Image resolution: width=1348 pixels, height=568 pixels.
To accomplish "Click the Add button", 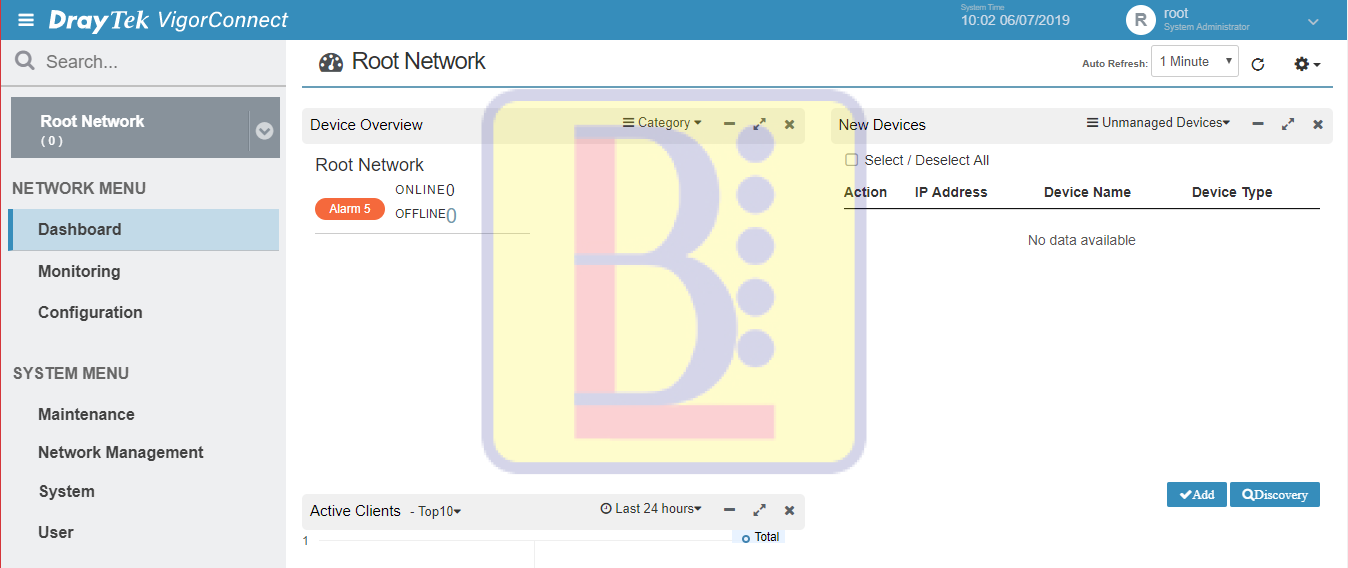I will click(1196, 495).
